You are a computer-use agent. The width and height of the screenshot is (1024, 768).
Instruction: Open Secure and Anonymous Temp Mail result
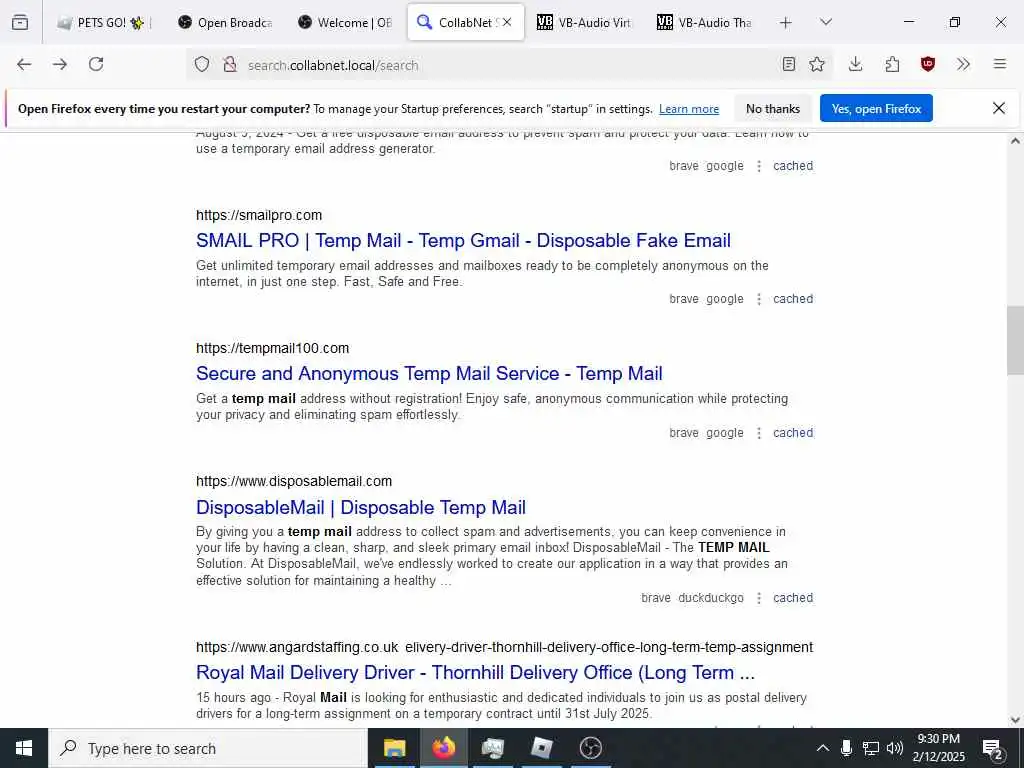pos(429,374)
